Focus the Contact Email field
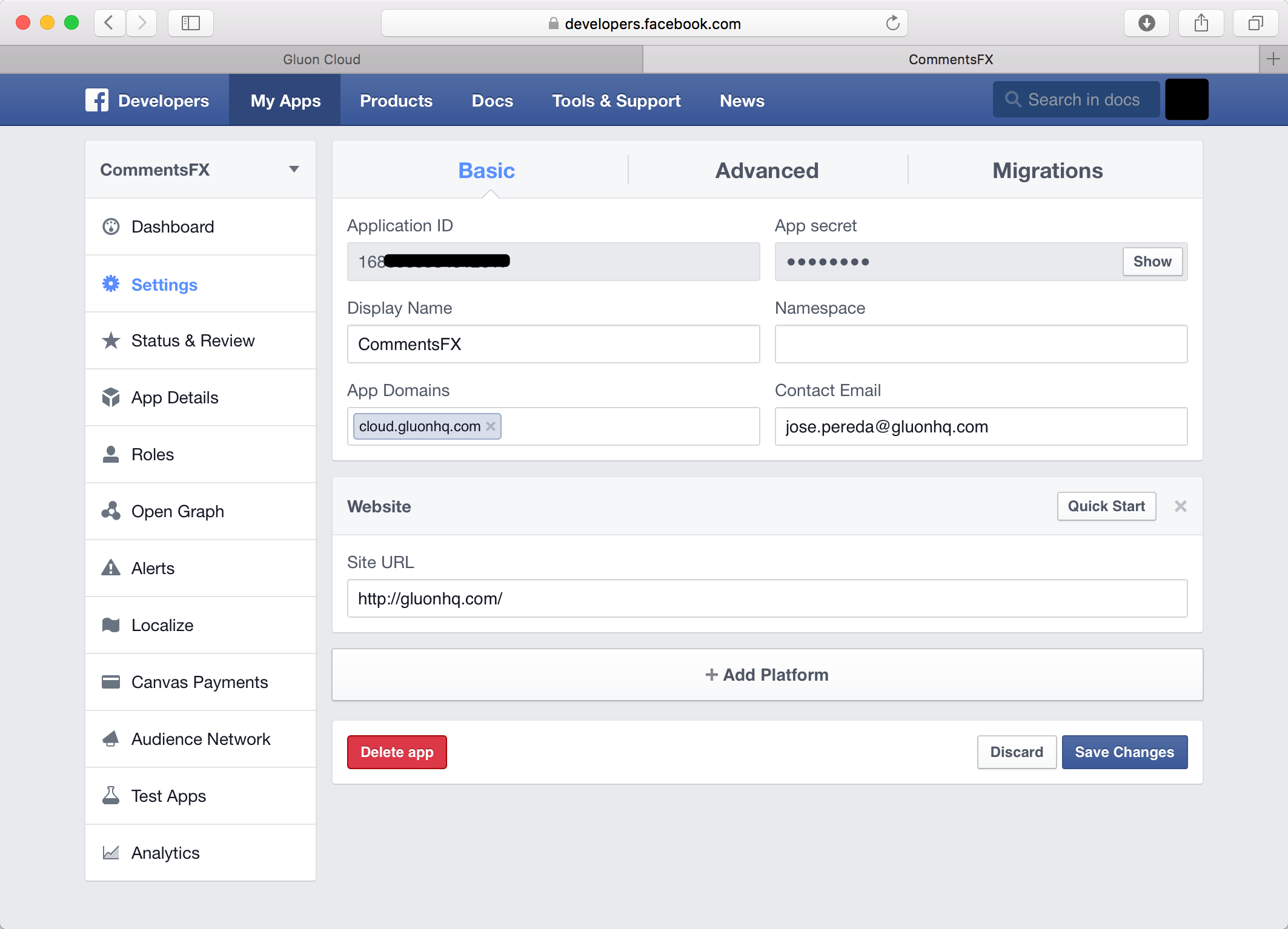This screenshot has height=929, width=1288. pyautogui.click(x=981, y=426)
